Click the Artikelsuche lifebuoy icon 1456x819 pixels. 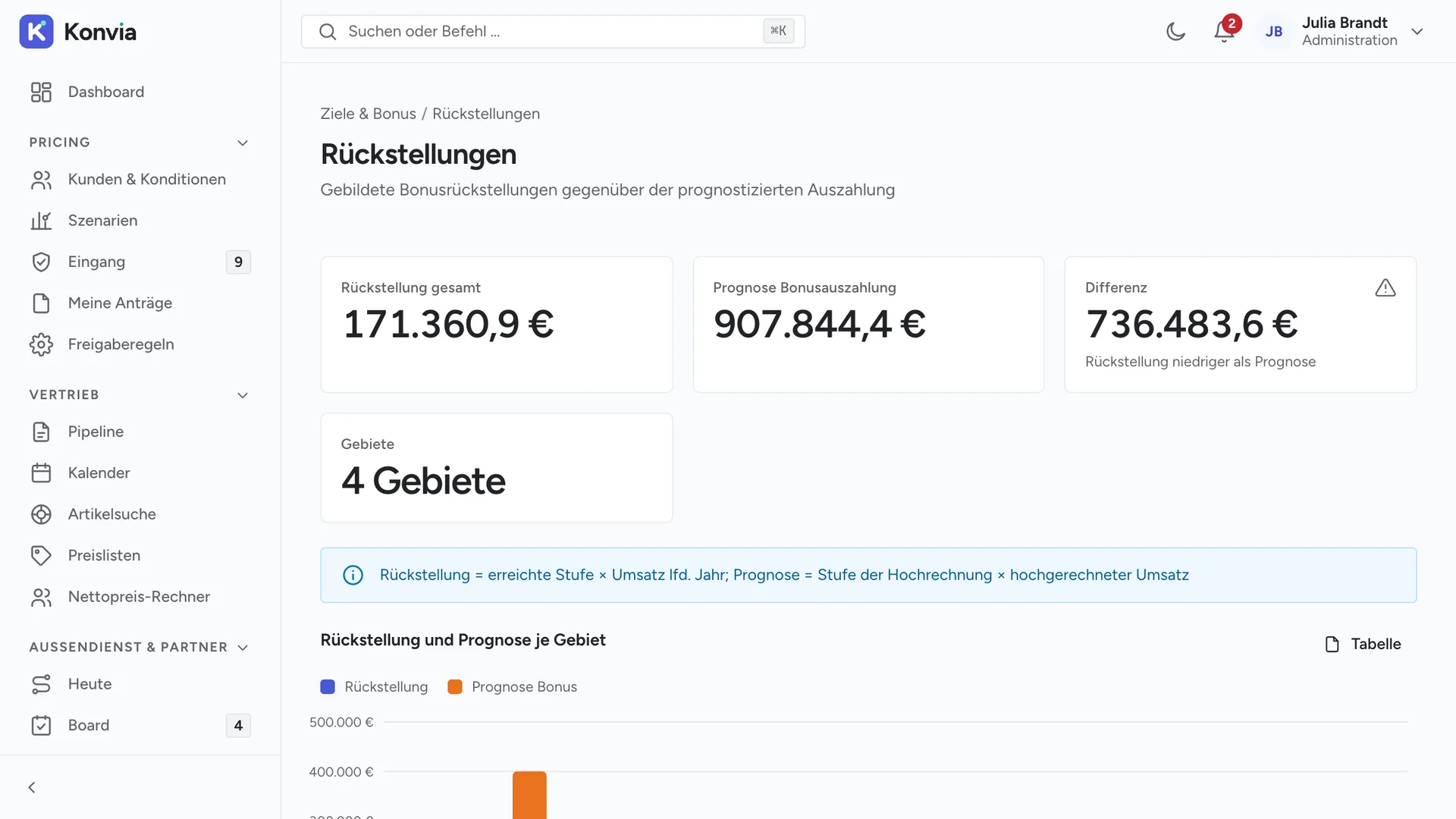[x=41, y=514]
